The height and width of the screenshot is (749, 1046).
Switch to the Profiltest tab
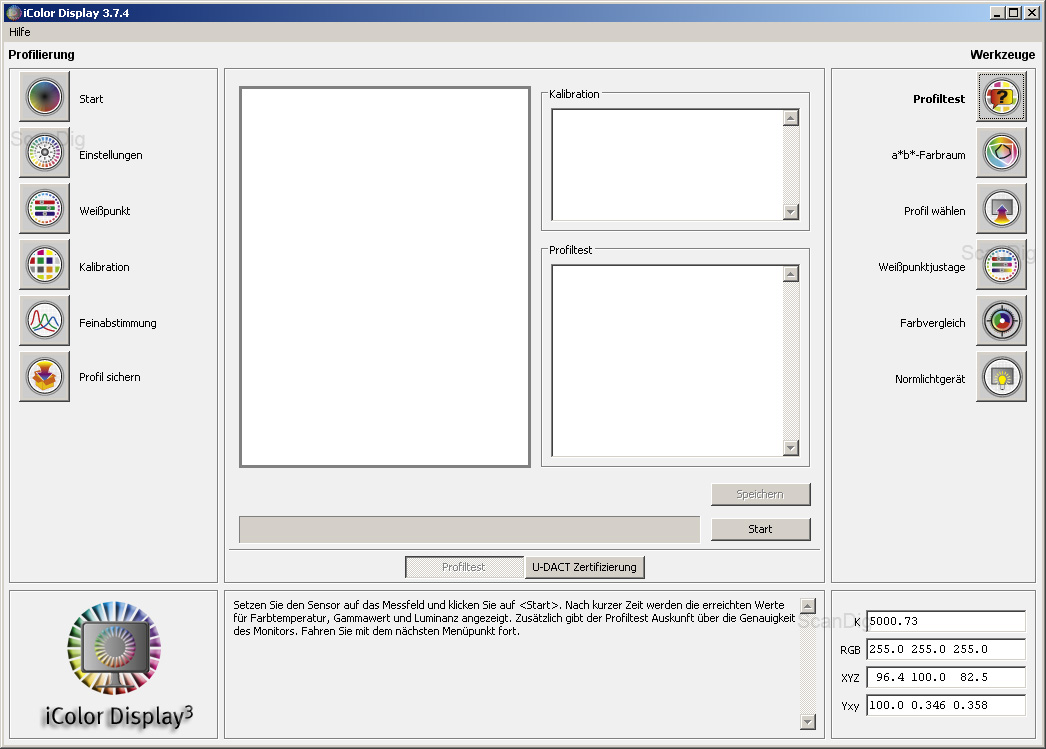pos(464,567)
